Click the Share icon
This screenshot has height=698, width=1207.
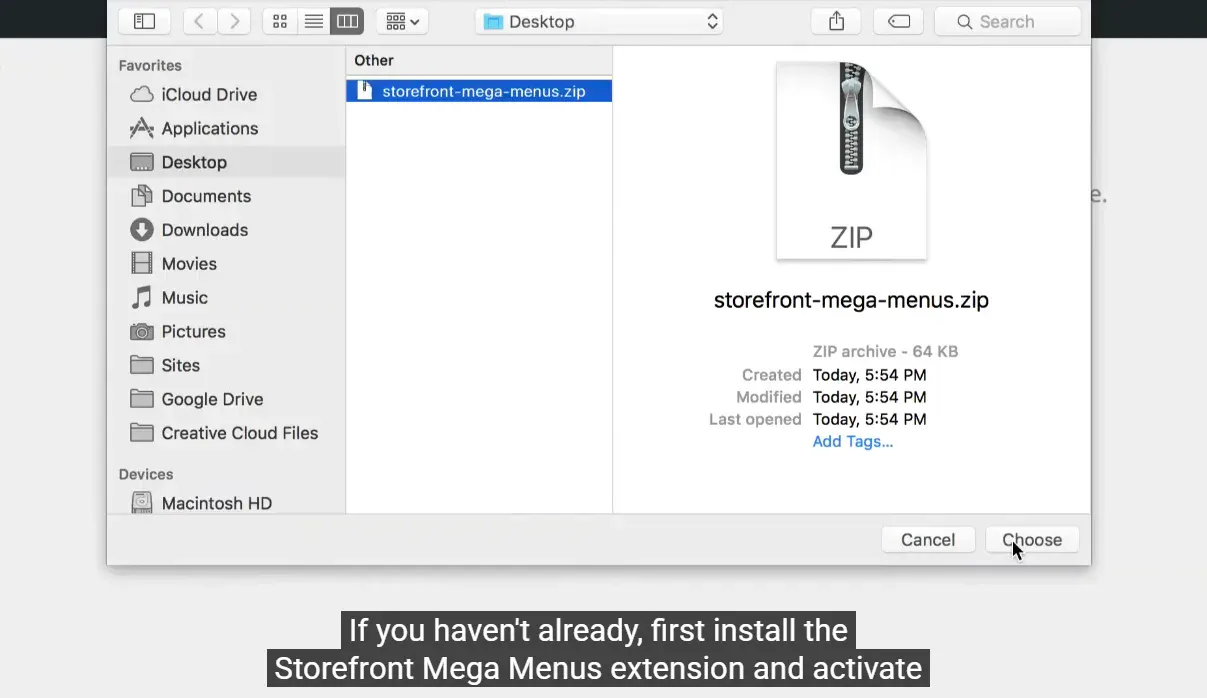(837, 21)
